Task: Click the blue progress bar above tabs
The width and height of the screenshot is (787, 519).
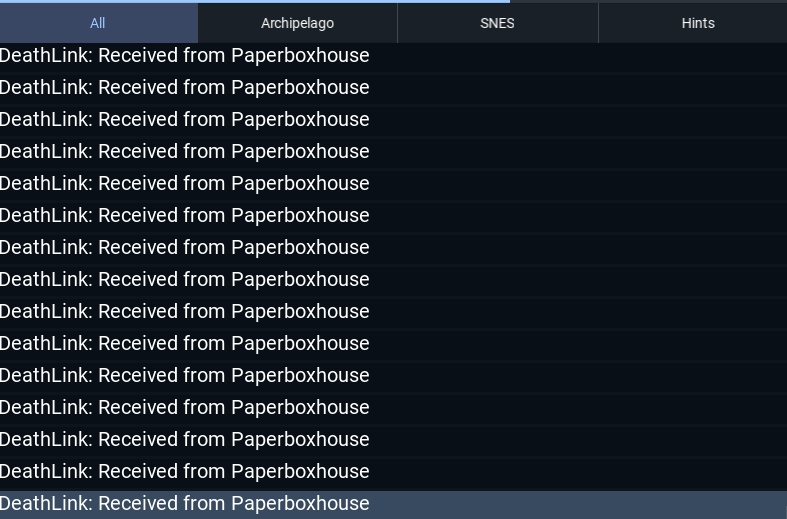Action: (x=255, y=2)
